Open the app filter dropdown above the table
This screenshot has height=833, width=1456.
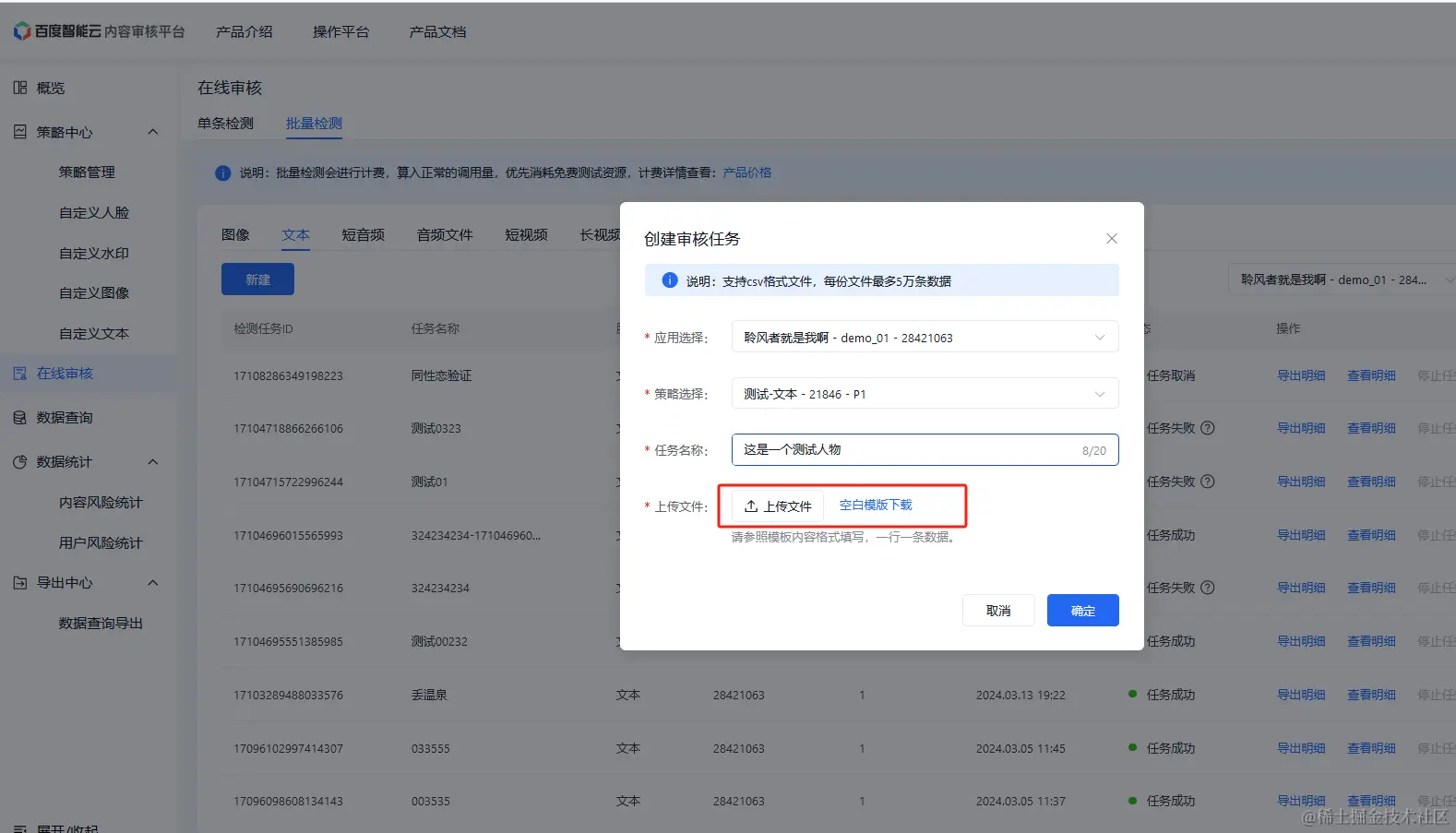[1343, 280]
